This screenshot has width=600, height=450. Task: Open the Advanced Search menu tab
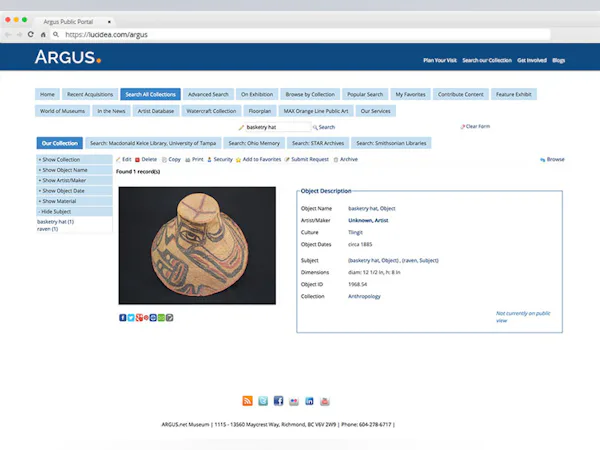point(208,94)
